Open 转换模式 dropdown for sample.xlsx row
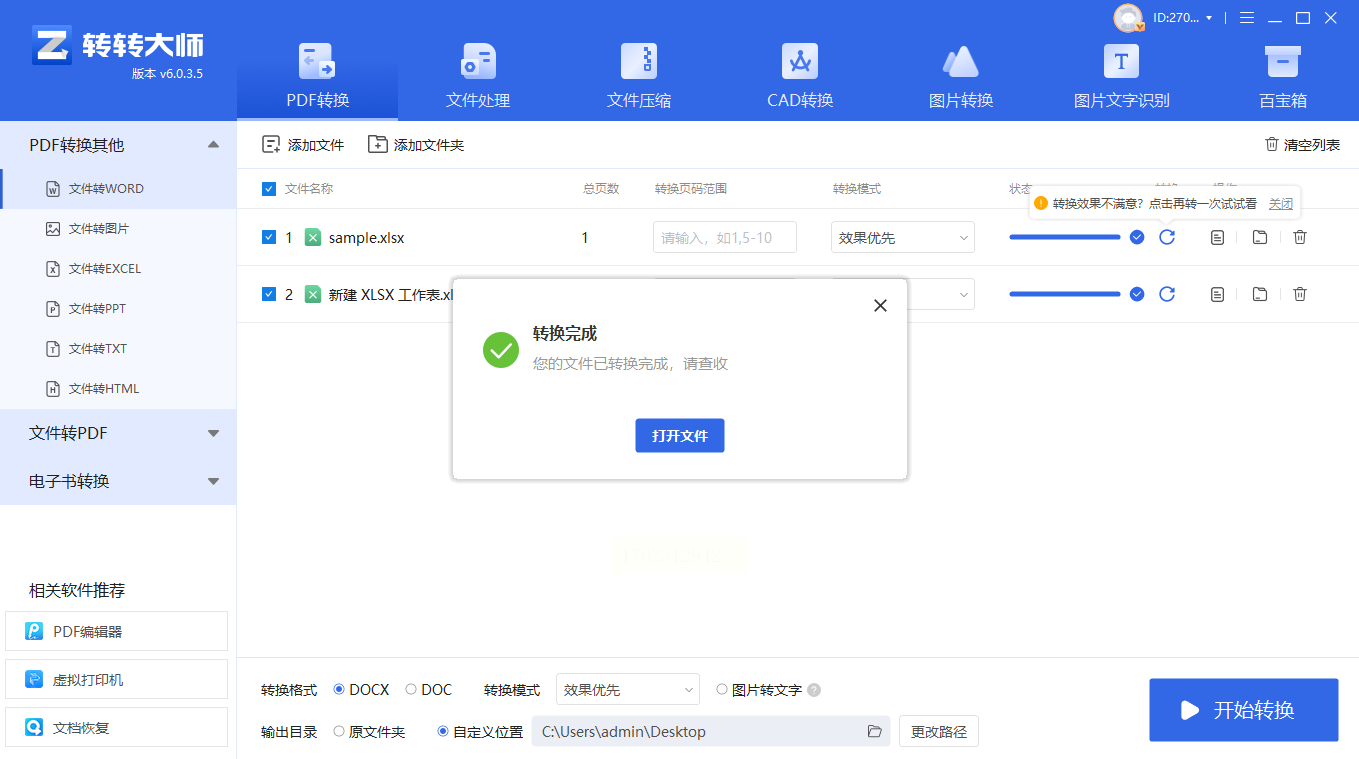The height and width of the screenshot is (759, 1359). pyautogui.click(x=903, y=237)
